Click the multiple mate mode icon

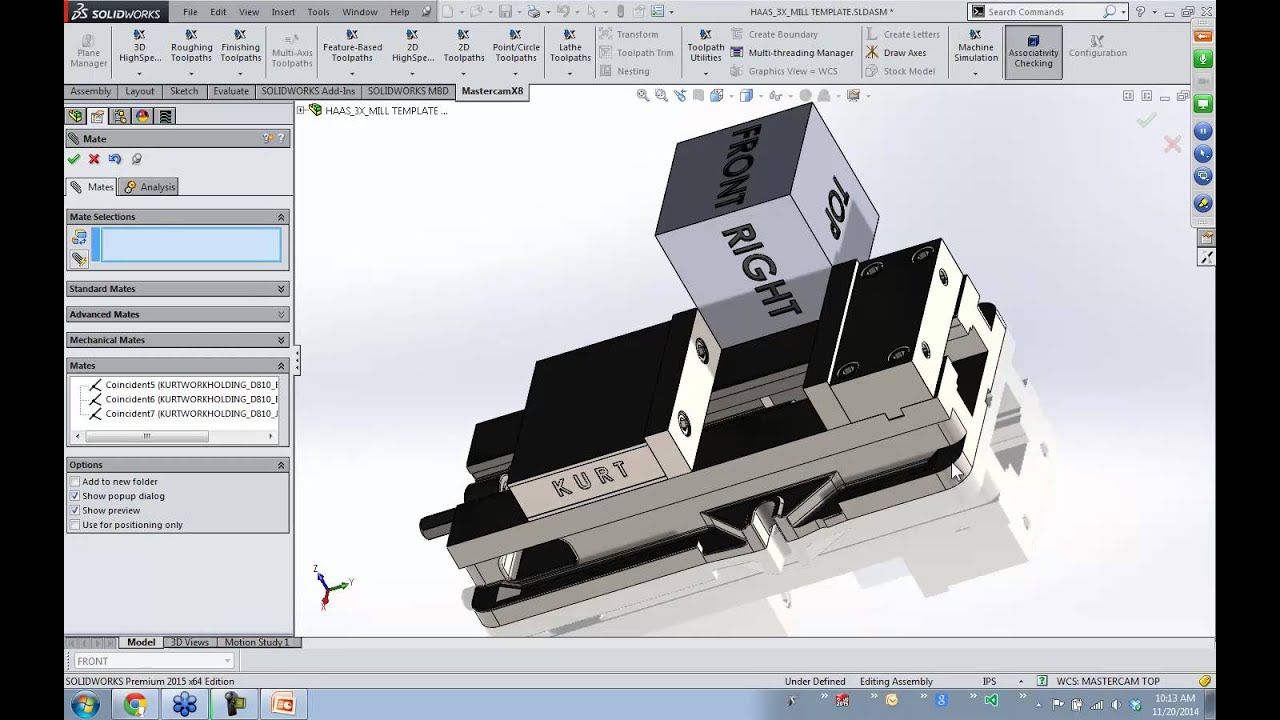tap(79, 259)
